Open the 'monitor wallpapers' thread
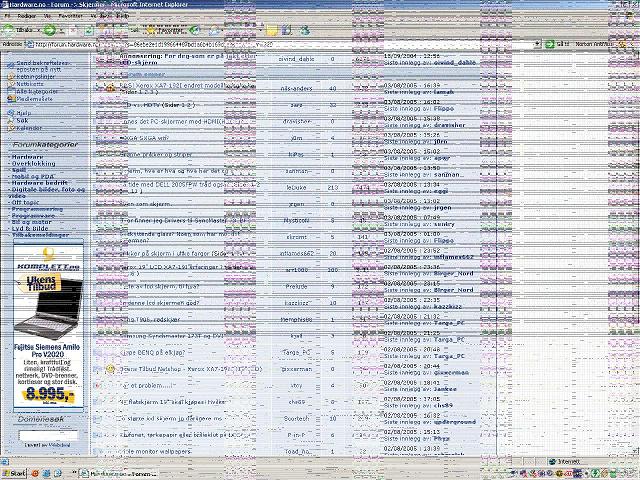This screenshot has height=480, width=640. pos(156,451)
